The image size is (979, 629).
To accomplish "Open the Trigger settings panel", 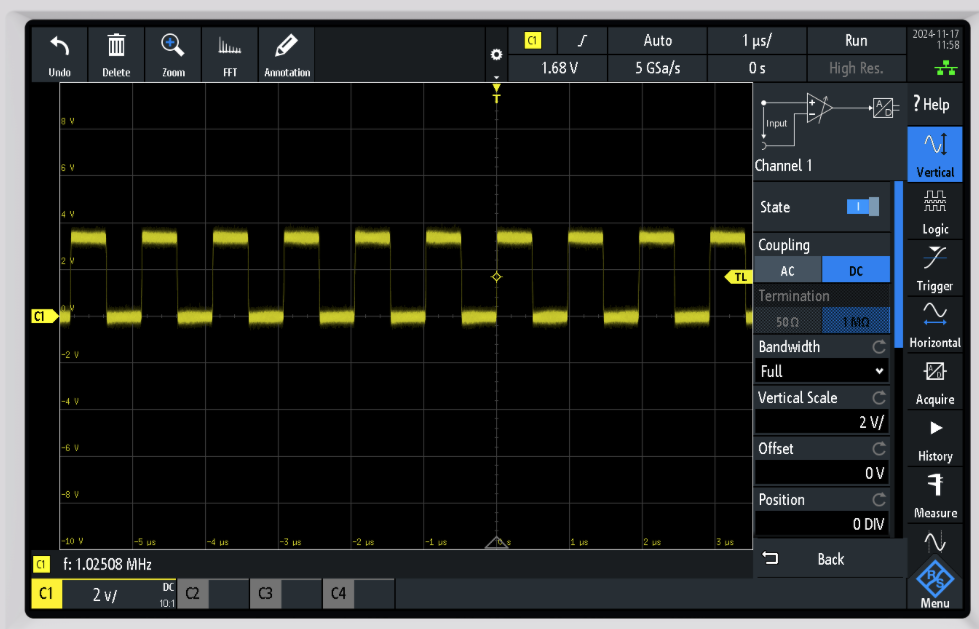I will tap(934, 268).
